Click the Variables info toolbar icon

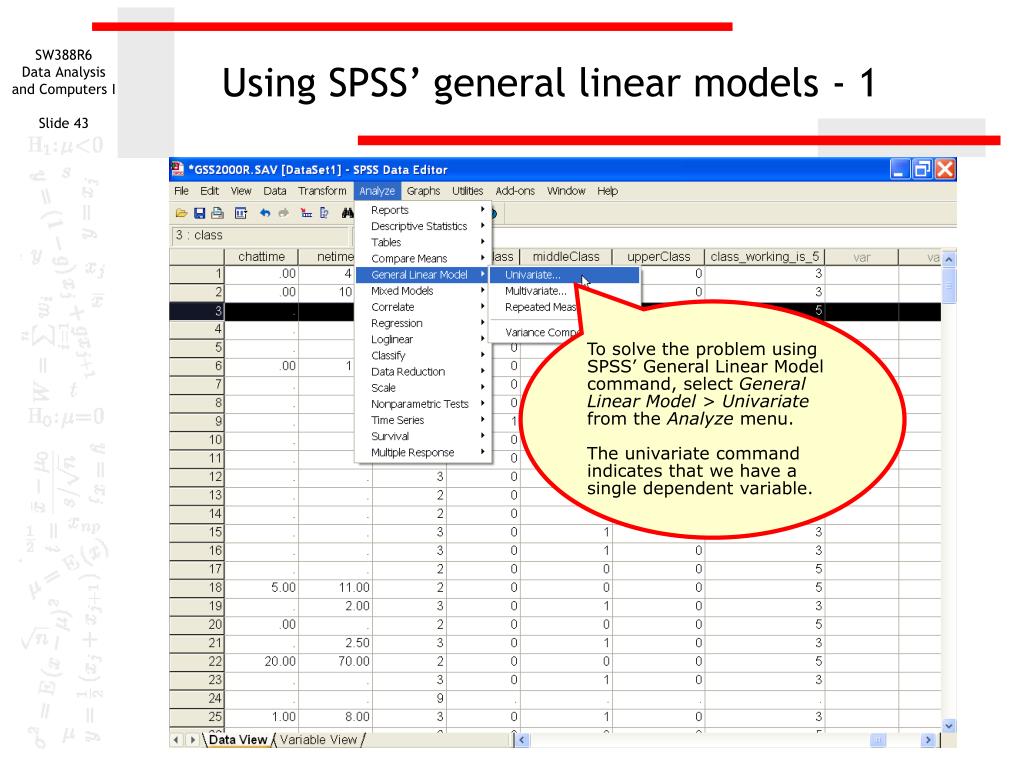(x=325, y=213)
